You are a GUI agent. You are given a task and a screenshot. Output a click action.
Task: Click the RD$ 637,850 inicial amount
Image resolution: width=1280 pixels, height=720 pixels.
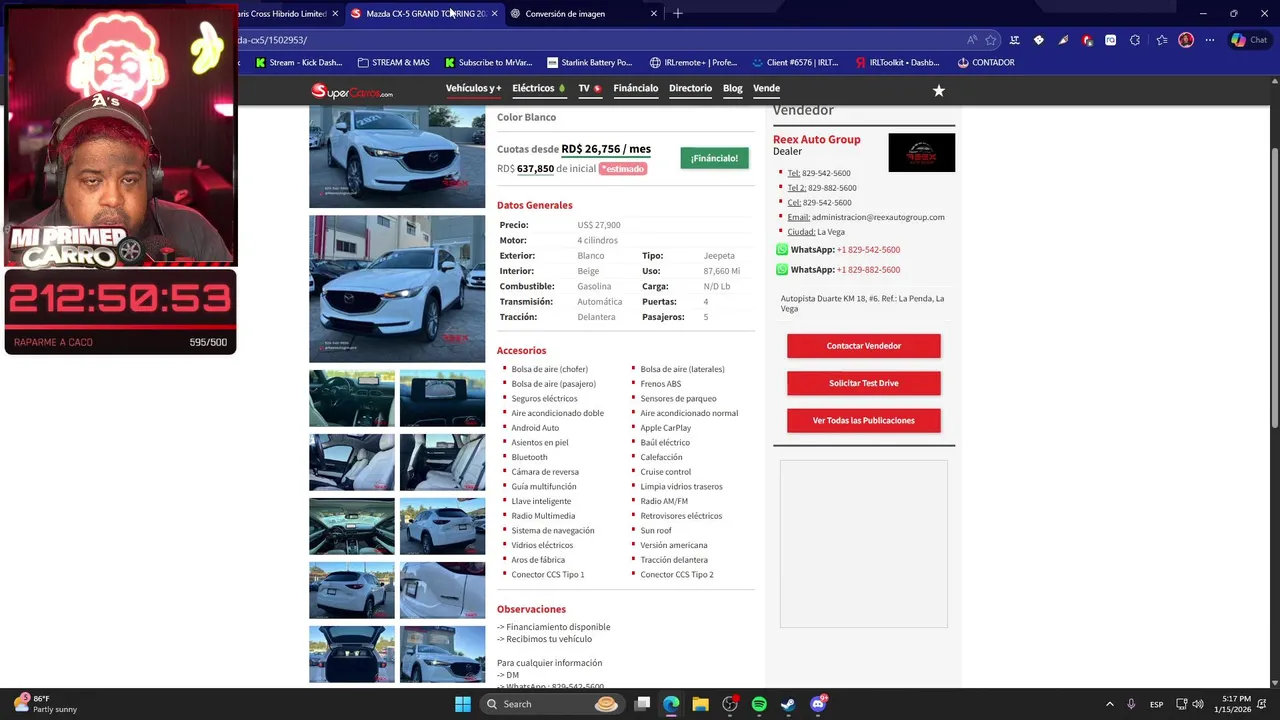pos(535,169)
